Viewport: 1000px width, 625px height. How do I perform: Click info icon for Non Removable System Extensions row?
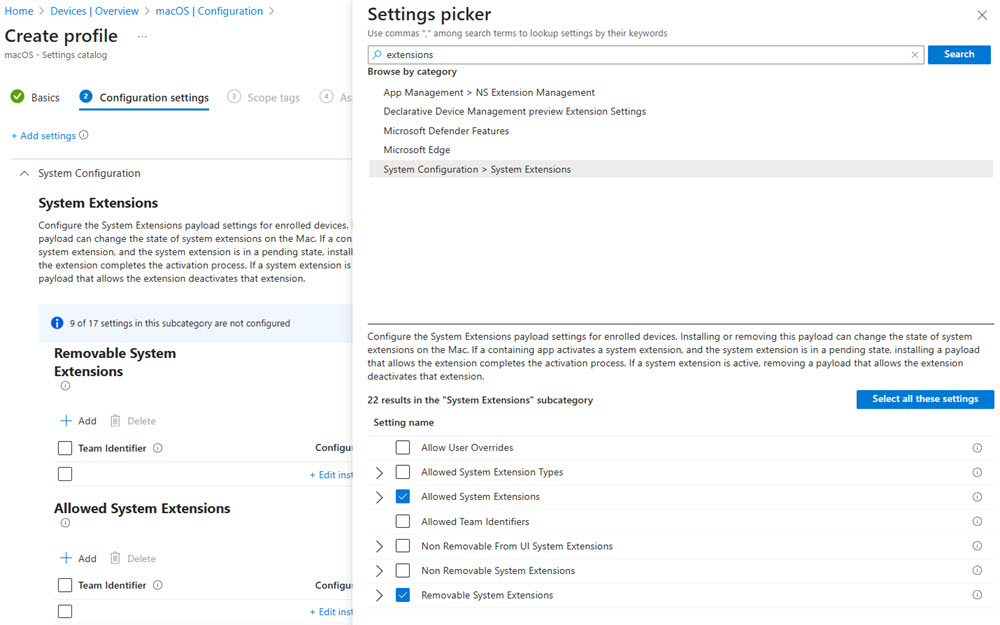click(x=977, y=571)
